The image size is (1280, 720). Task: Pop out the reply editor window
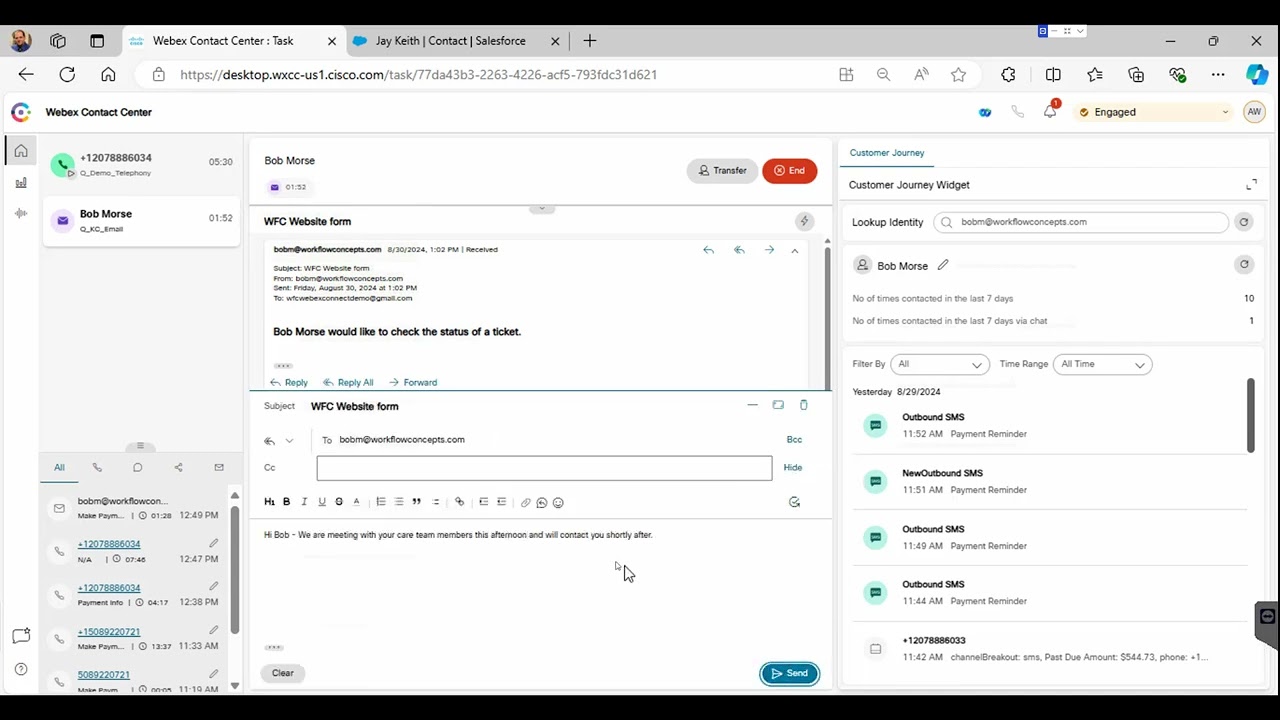tap(778, 405)
